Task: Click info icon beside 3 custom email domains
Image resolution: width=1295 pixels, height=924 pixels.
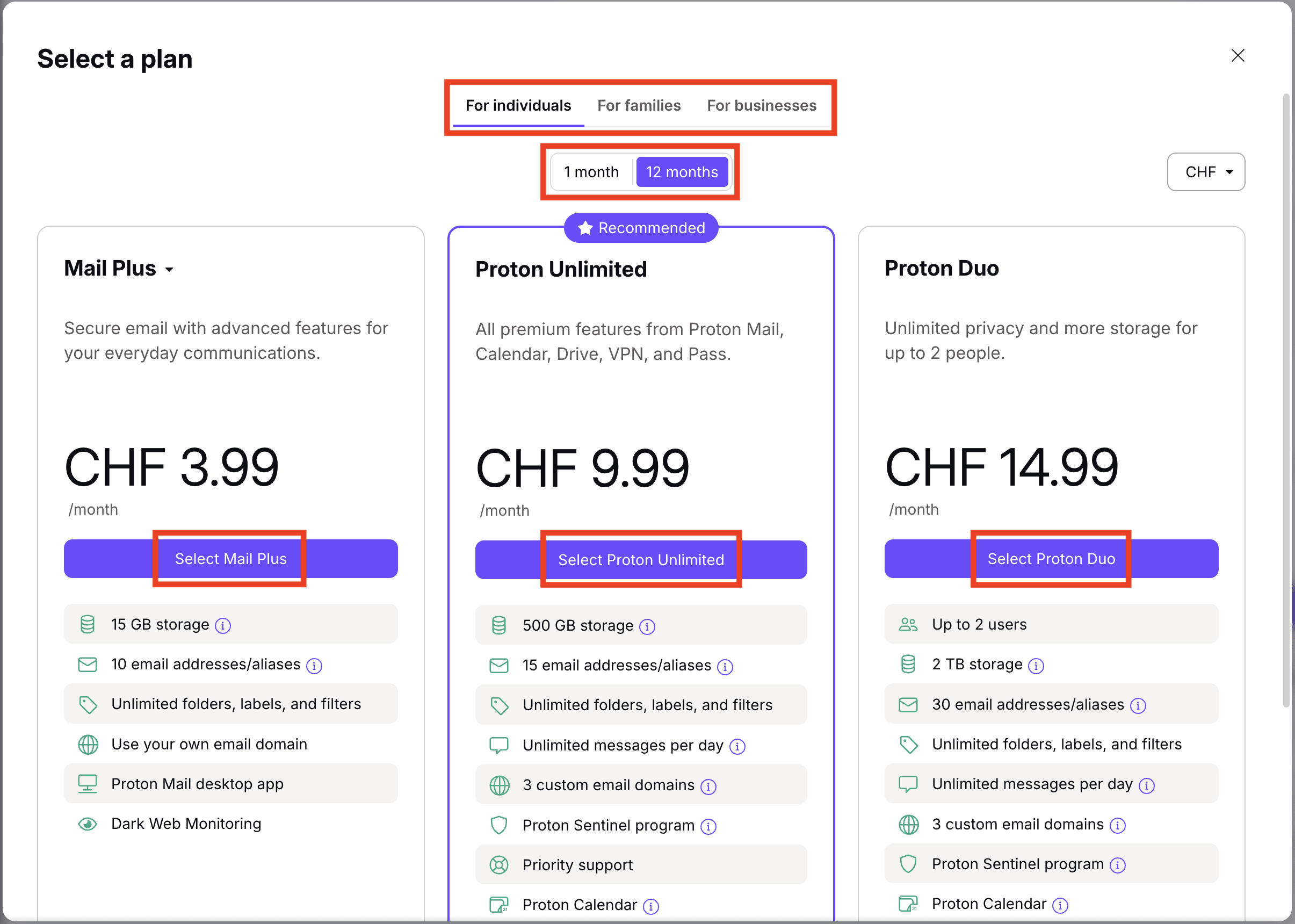Action: pyautogui.click(x=708, y=787)
